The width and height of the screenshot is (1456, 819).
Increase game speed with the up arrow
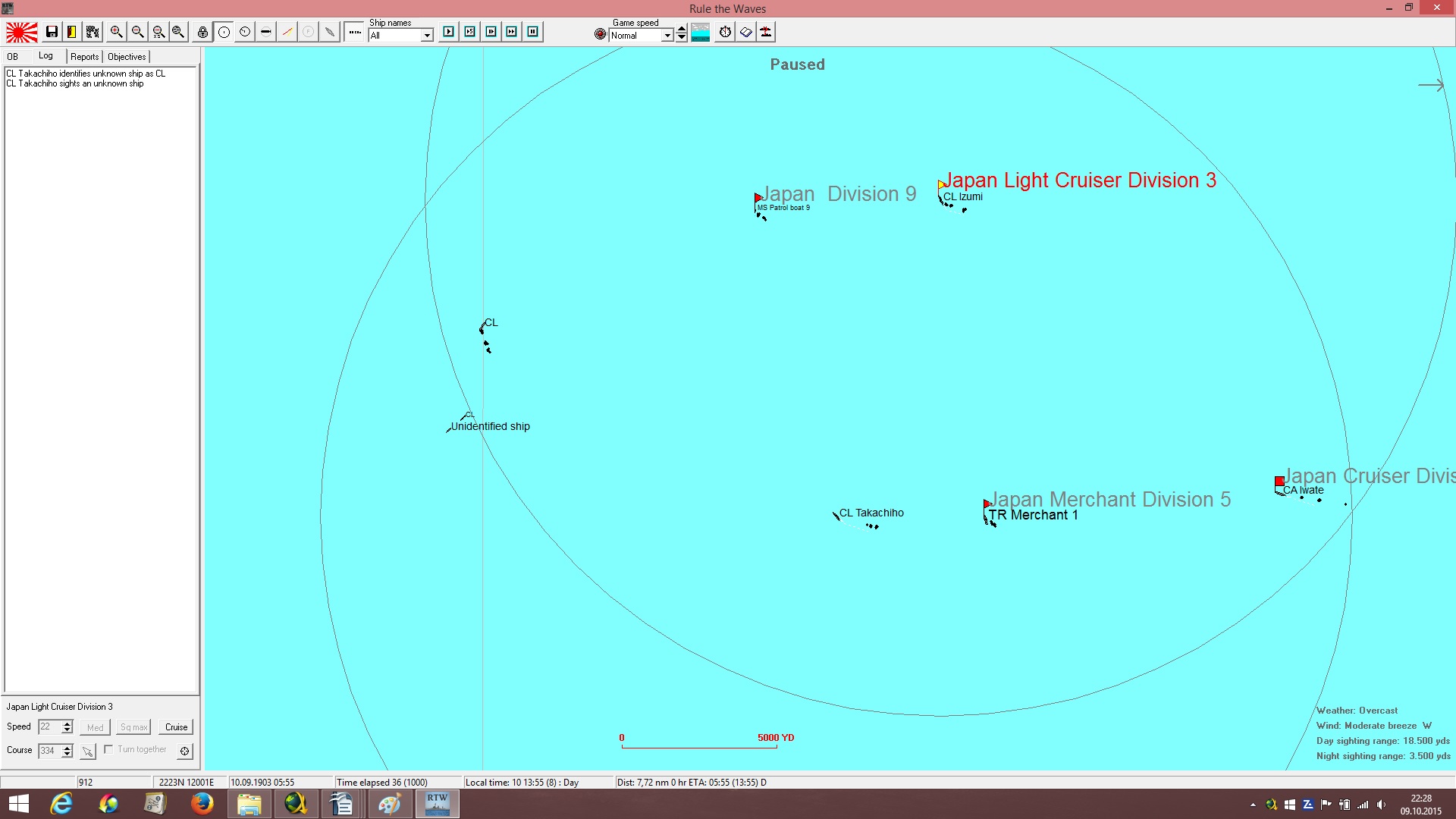coord(682,29)
